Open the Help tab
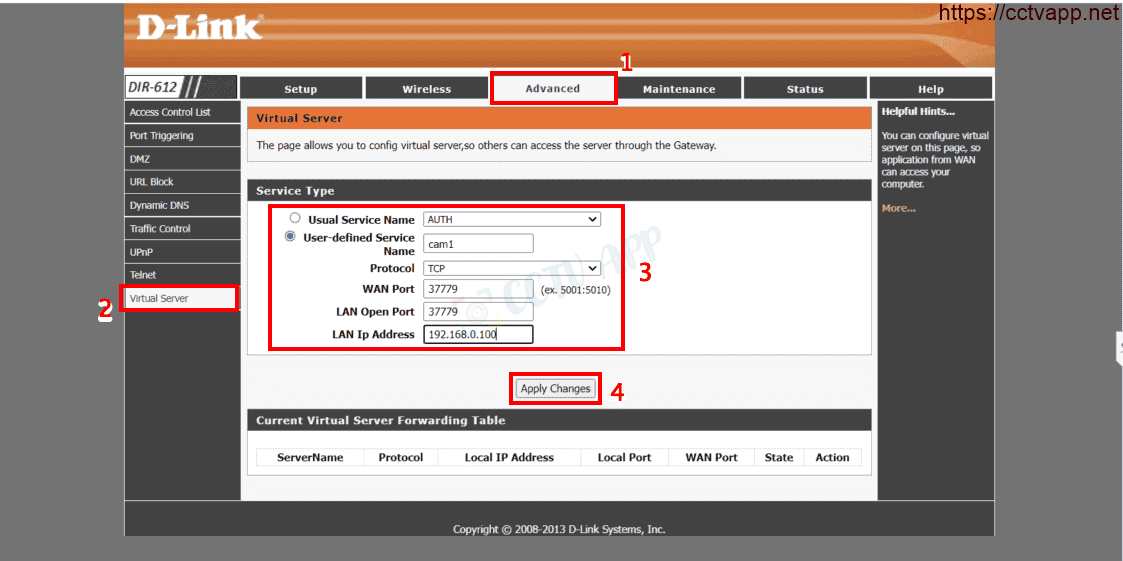The height and width of the screenshot is (561, 1123). pyautogui.click(x=930, y=89)
